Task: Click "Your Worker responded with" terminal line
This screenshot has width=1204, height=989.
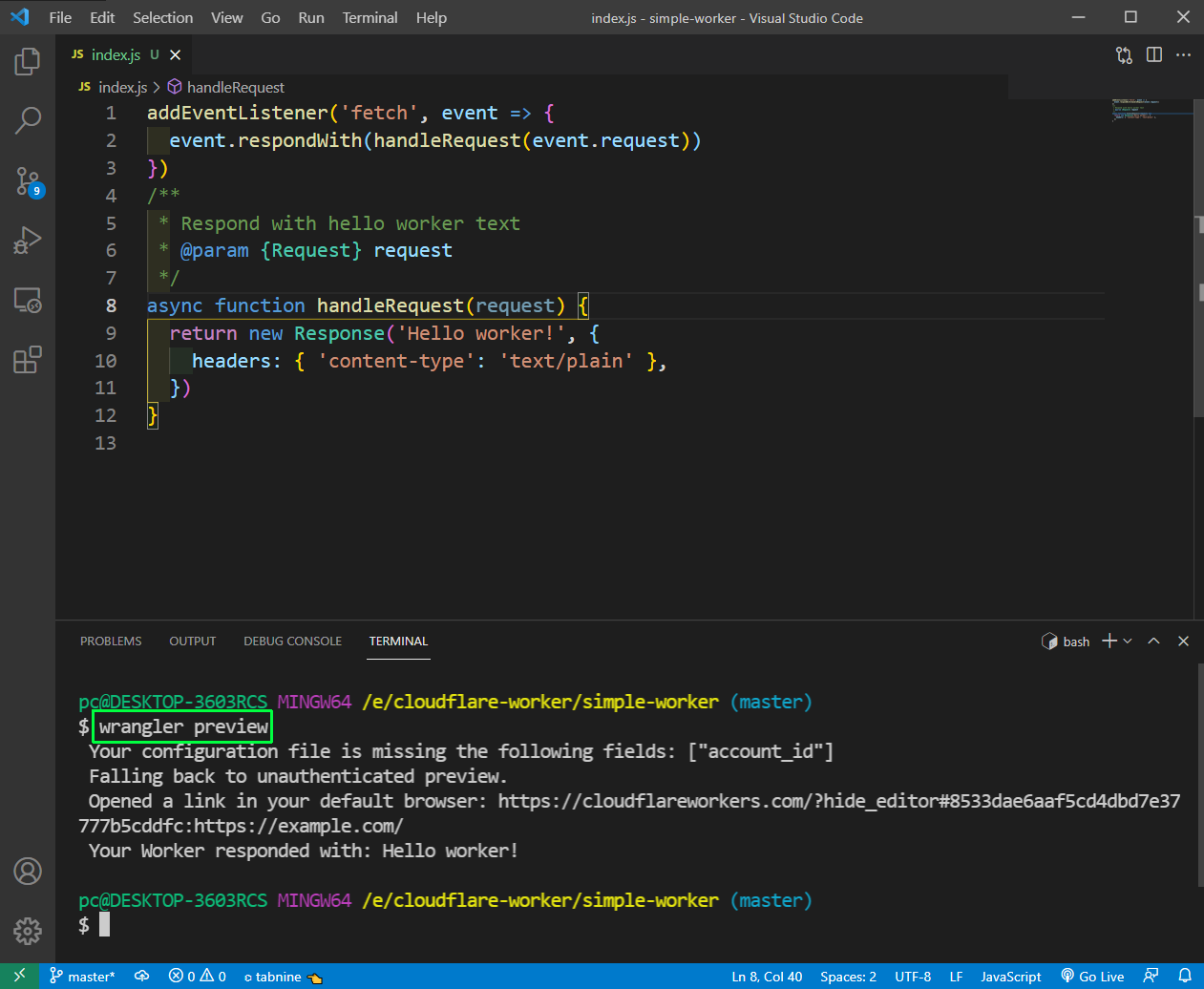Action: 304,851
